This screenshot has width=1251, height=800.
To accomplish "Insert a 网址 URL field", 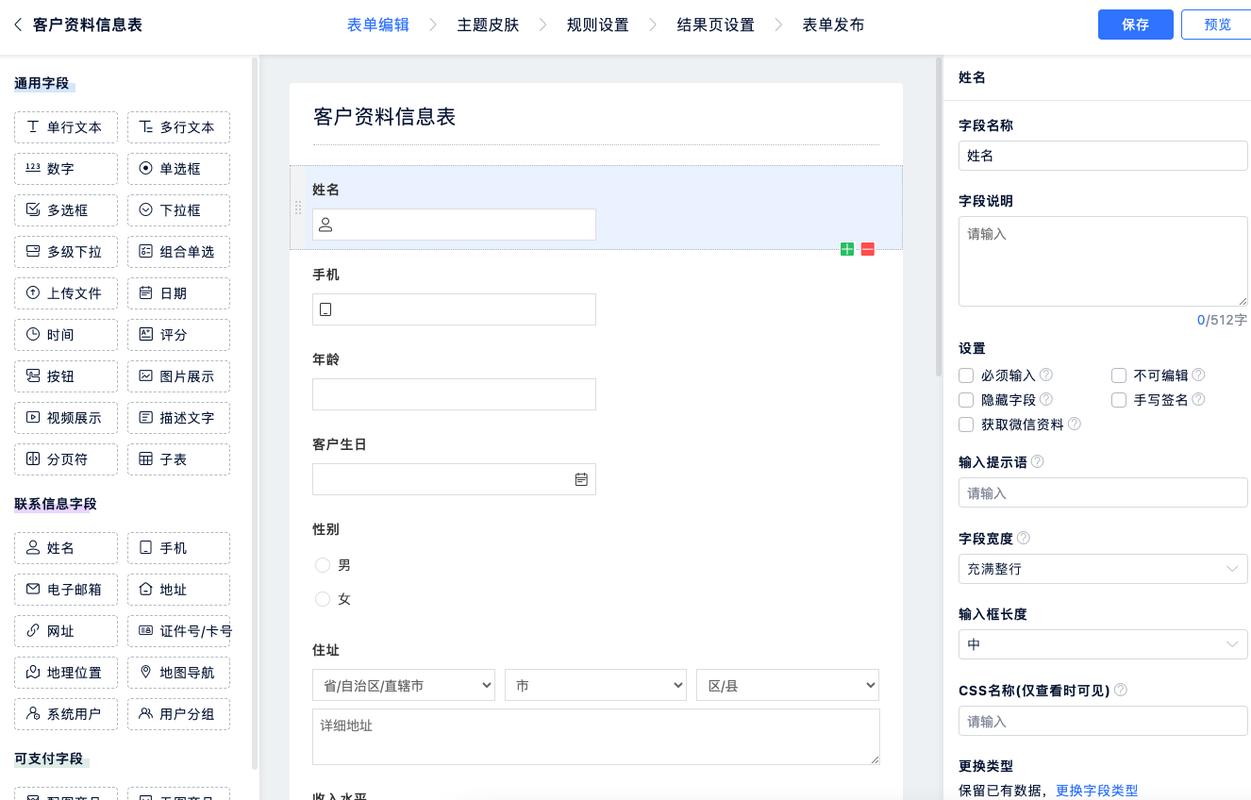I will click(x=66, y=631).
